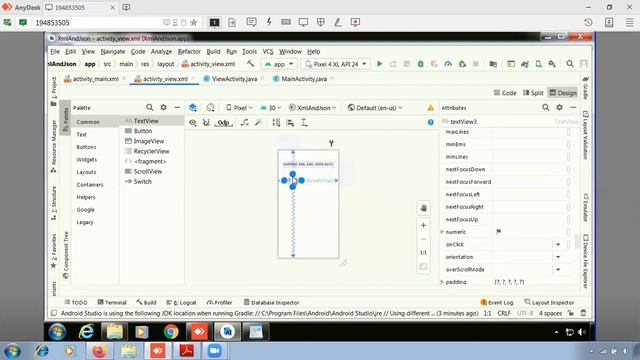640x360 pixels.
Task: Run the app with green play button
Action: point(379,64)
